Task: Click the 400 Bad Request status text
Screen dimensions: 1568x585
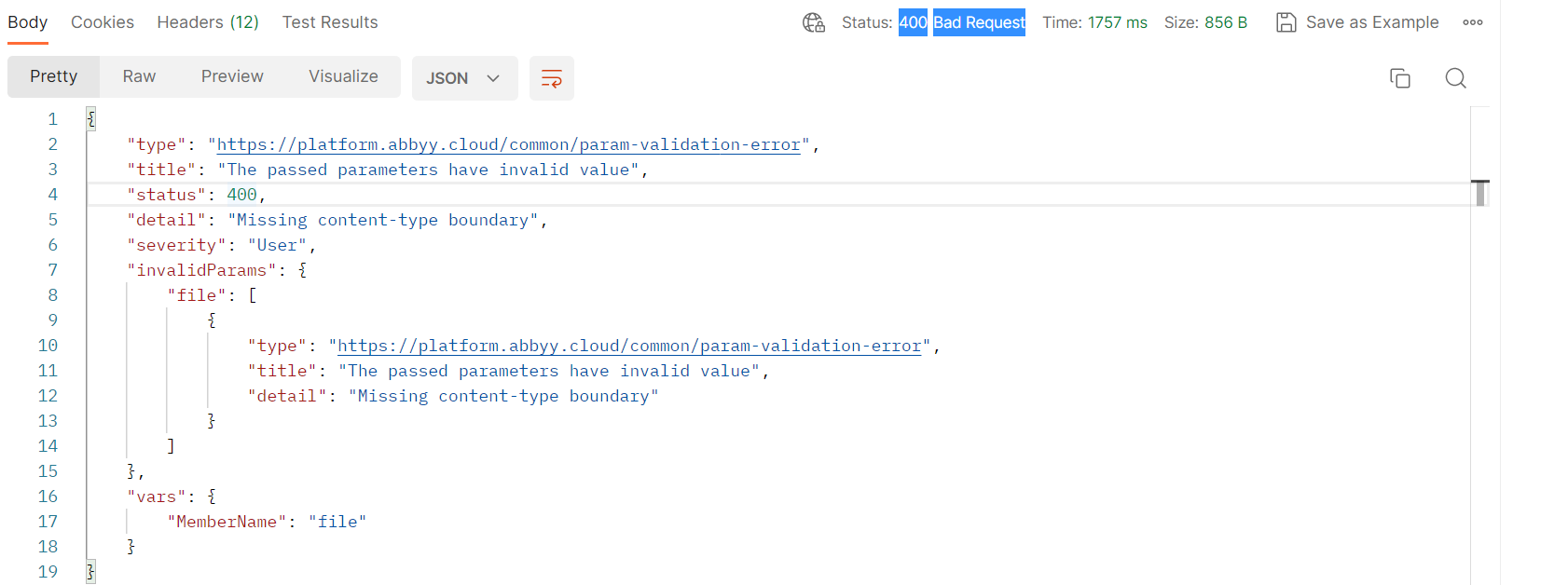Action: click(x=961, y=22)
